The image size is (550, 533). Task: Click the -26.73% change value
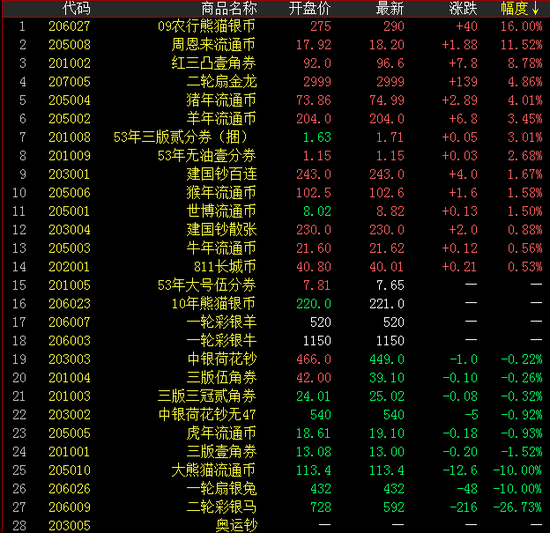(518, 507)
